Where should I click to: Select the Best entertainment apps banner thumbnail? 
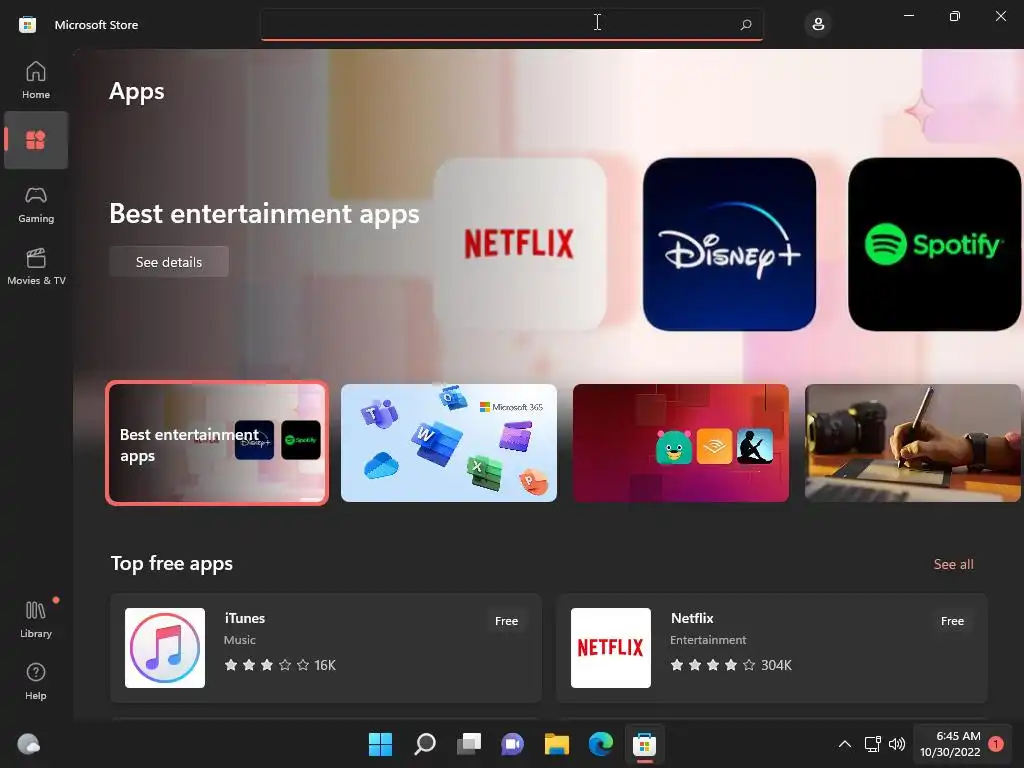(217, 443)
